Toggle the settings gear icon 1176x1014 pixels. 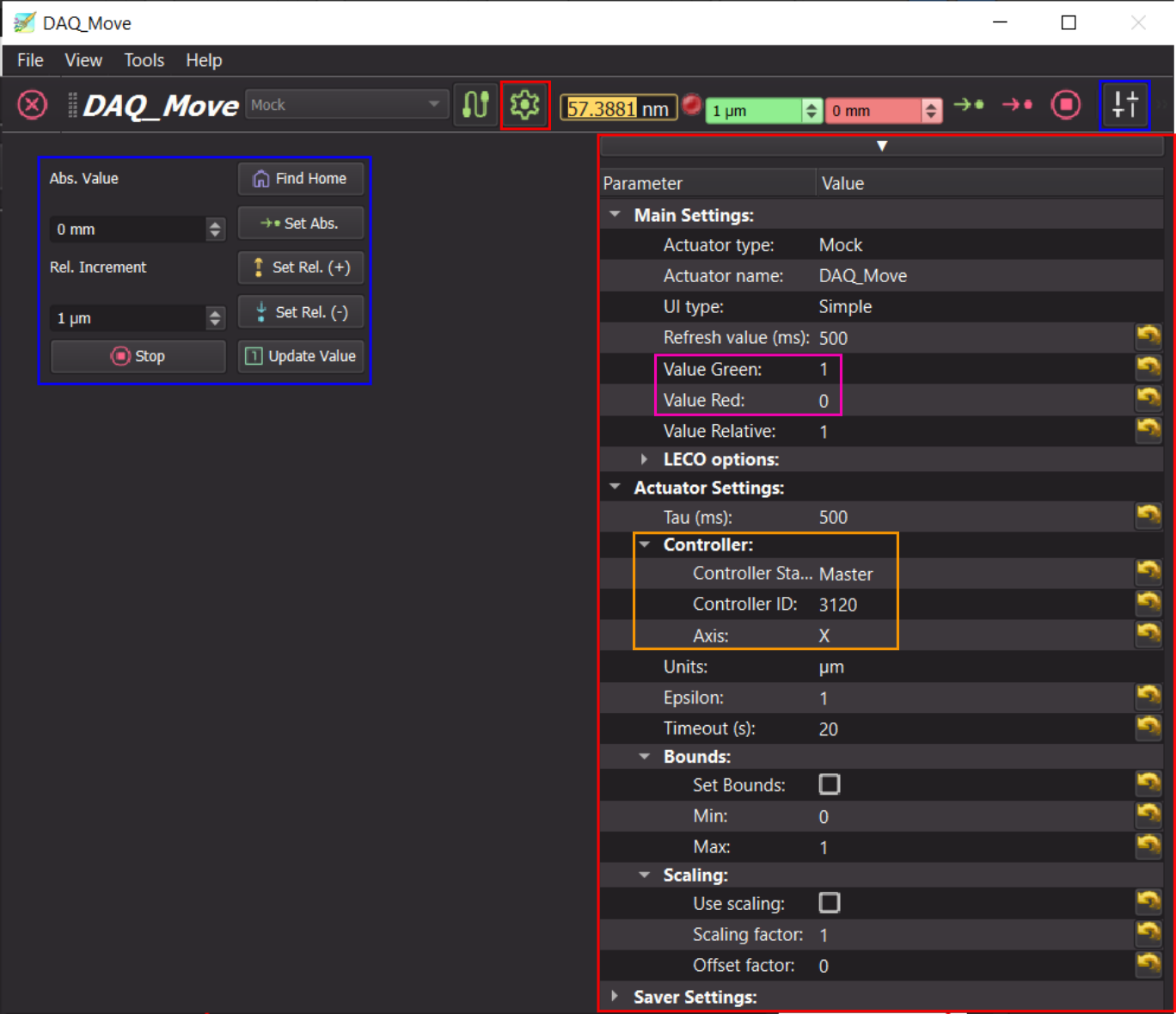pos(524,105)
